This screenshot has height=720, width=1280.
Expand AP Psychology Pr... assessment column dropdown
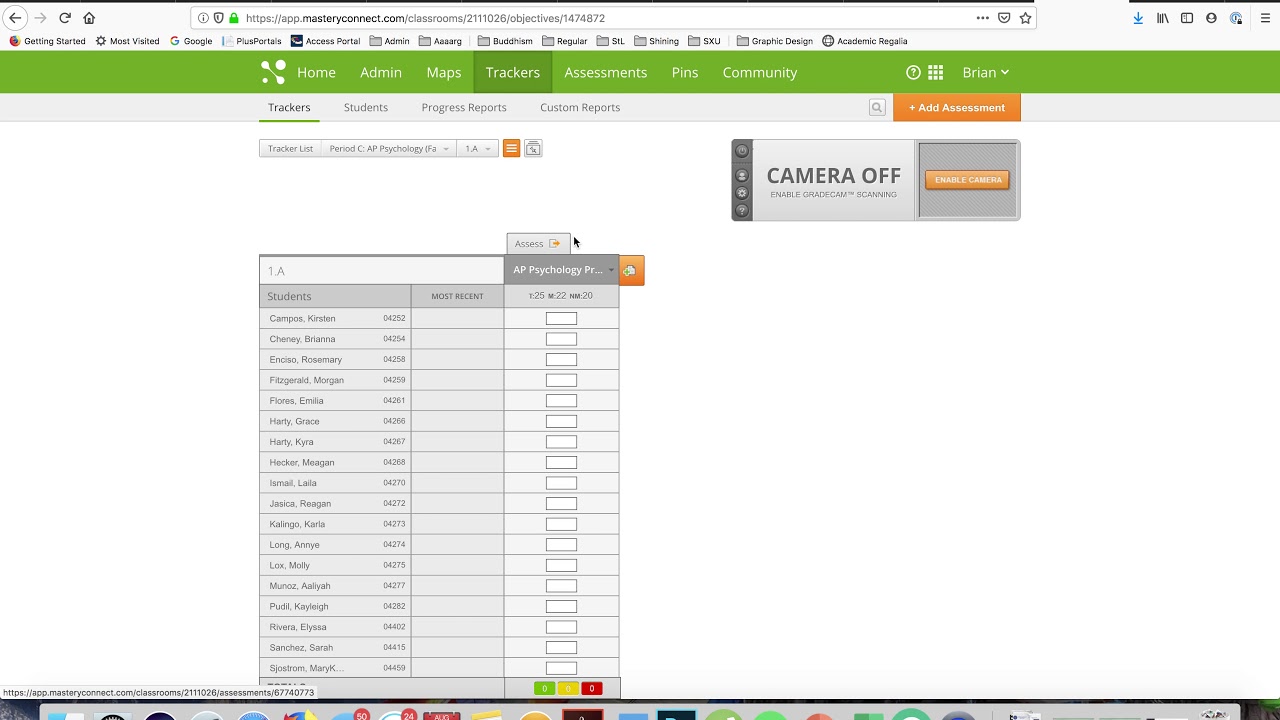(x=611, y=270)
